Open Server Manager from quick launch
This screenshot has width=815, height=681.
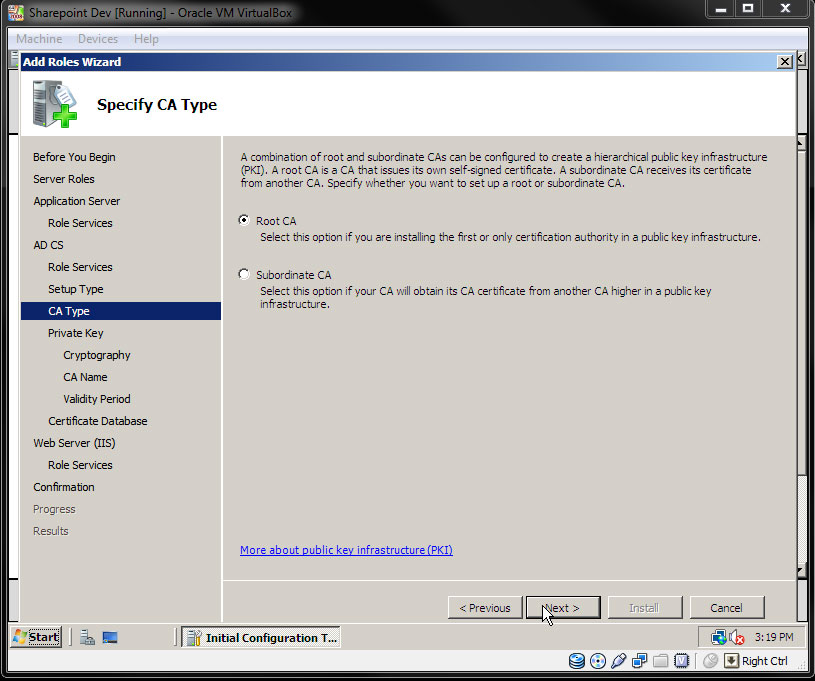pos(87,637)
